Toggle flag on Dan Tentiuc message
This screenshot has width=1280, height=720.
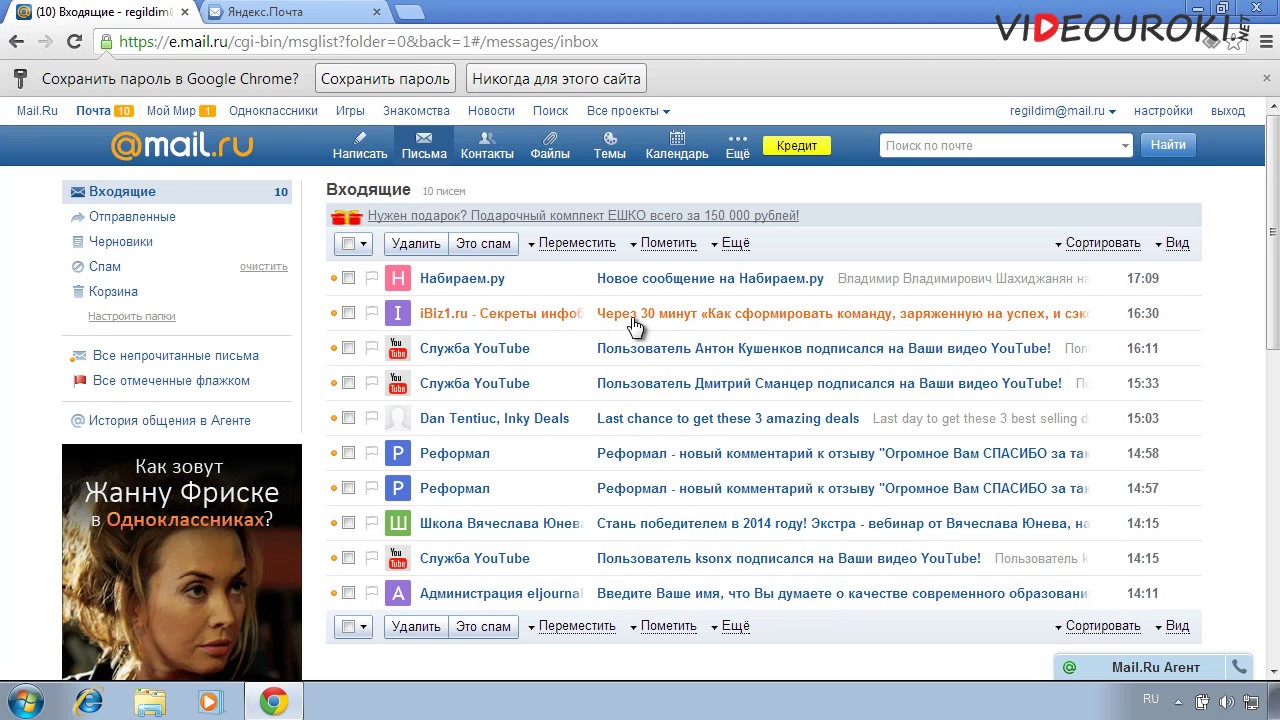(371, 418)
